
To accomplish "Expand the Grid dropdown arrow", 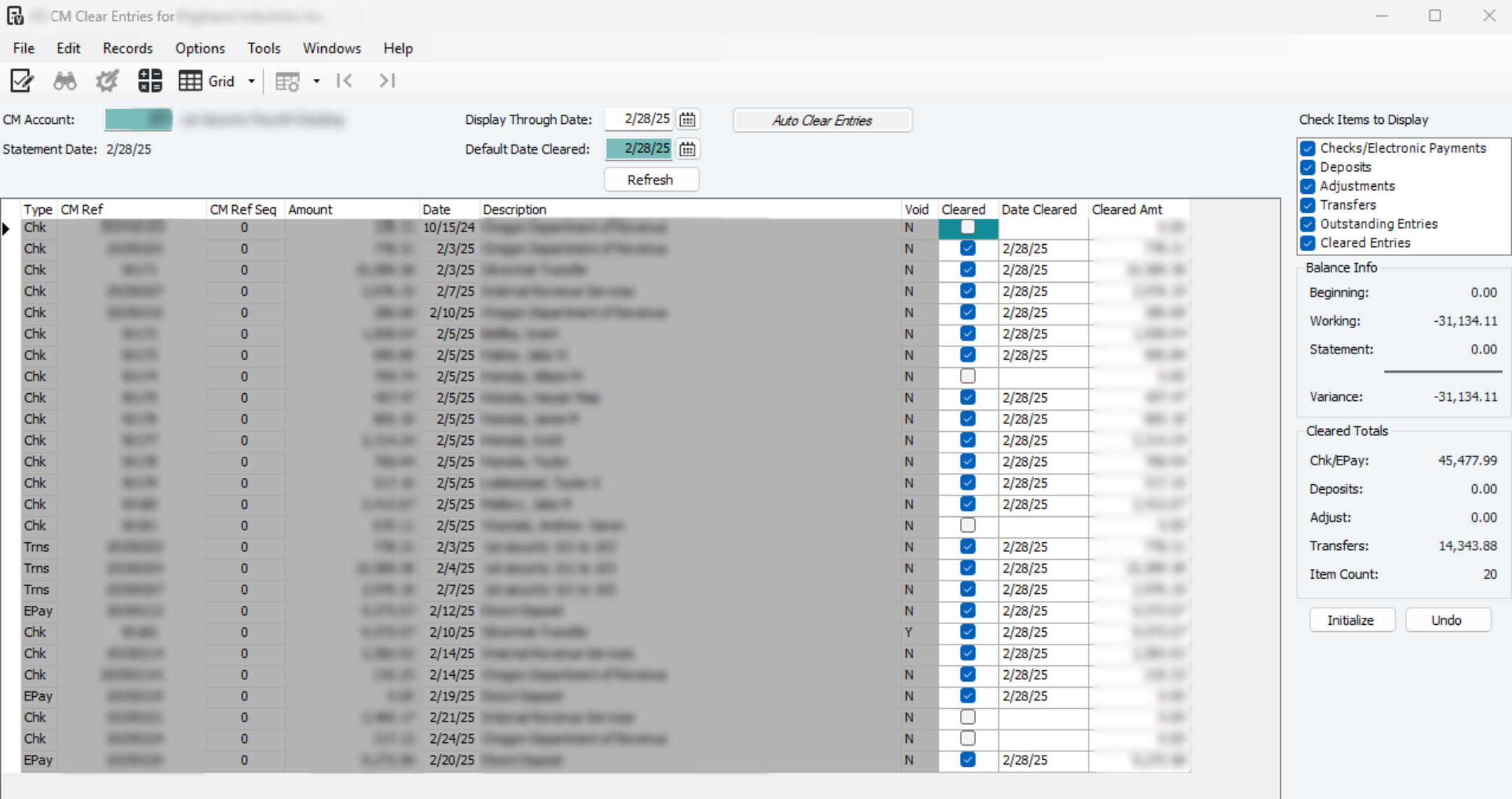I will 252,82.
